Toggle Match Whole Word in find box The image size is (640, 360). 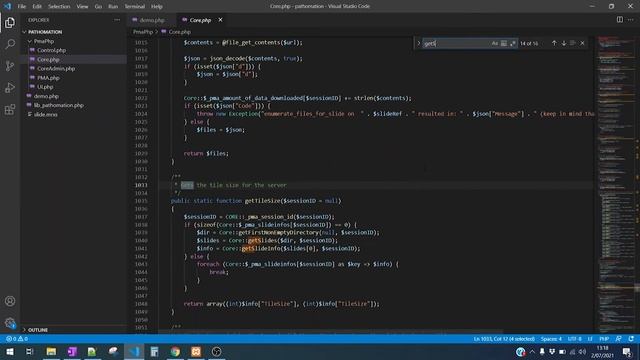pyautogui.click(x=504, y=43)
